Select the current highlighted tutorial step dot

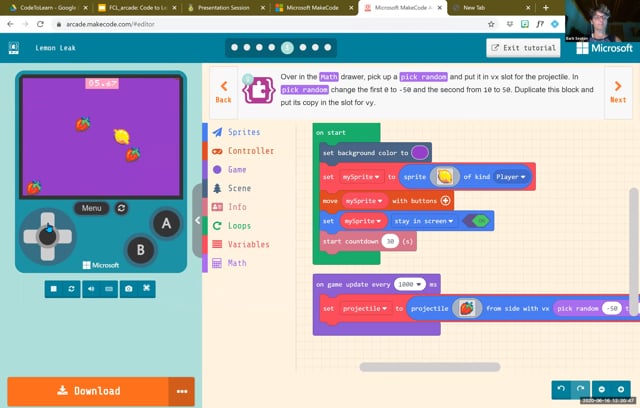pyautogui.click(x=287, y=48)
